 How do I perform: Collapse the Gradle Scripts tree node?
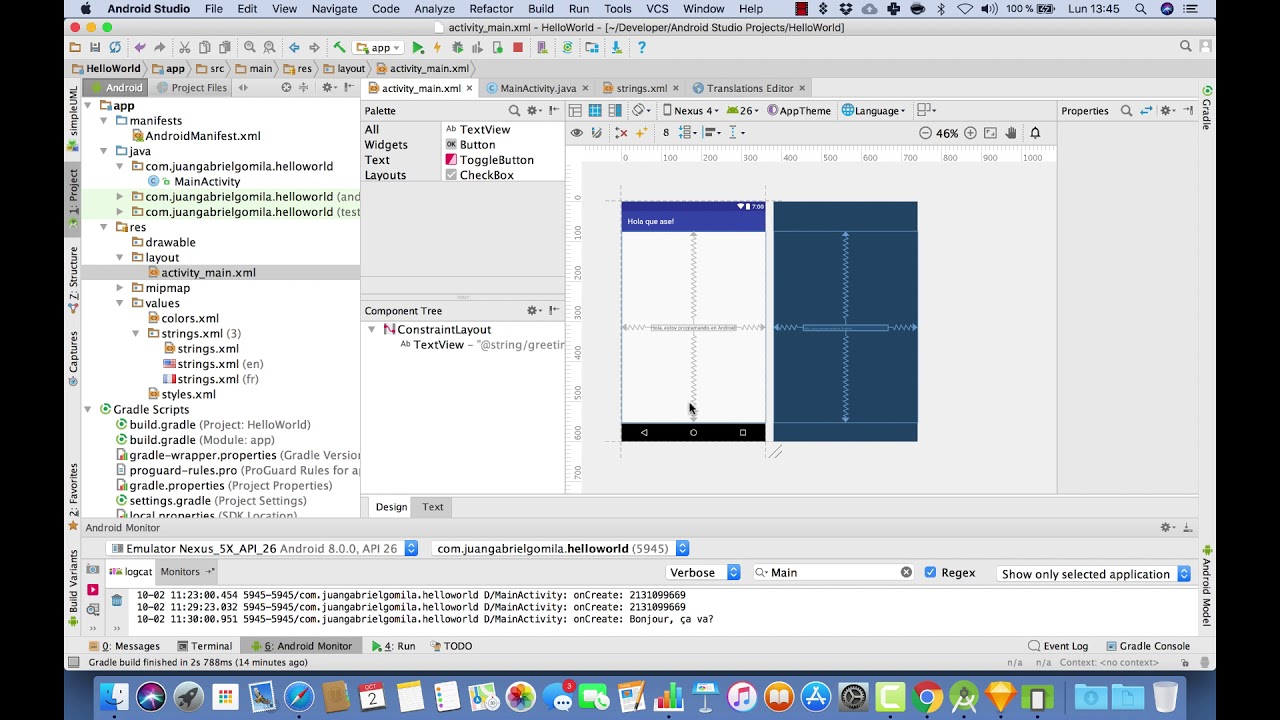pyautogui.click(x=88, y=409)
